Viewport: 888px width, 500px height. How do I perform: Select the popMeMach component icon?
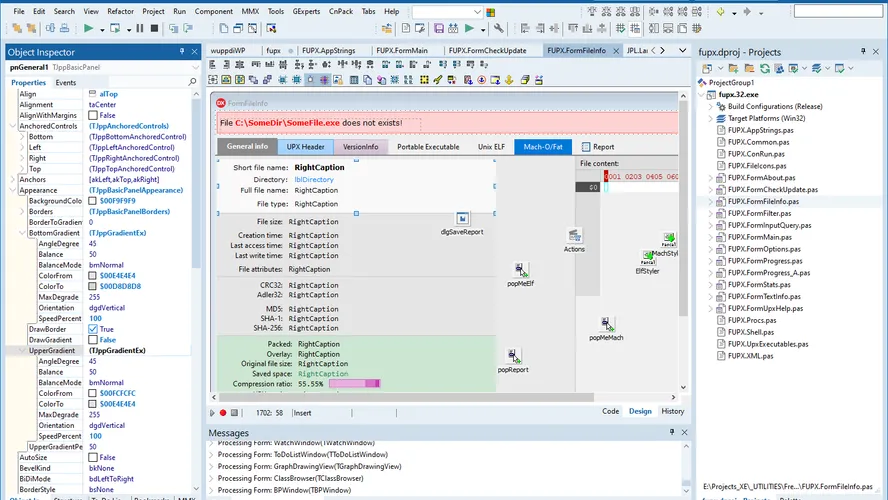point(606,323)
